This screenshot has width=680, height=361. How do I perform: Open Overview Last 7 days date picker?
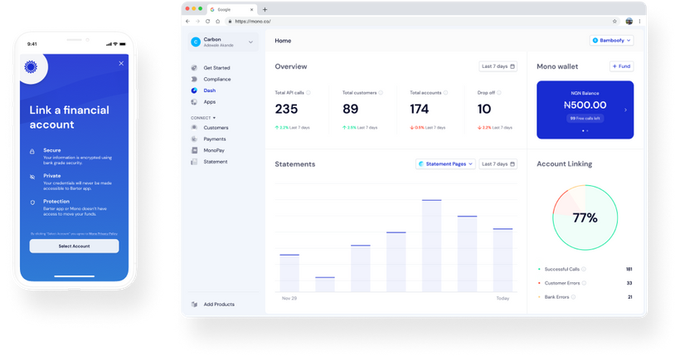(498, 66)
